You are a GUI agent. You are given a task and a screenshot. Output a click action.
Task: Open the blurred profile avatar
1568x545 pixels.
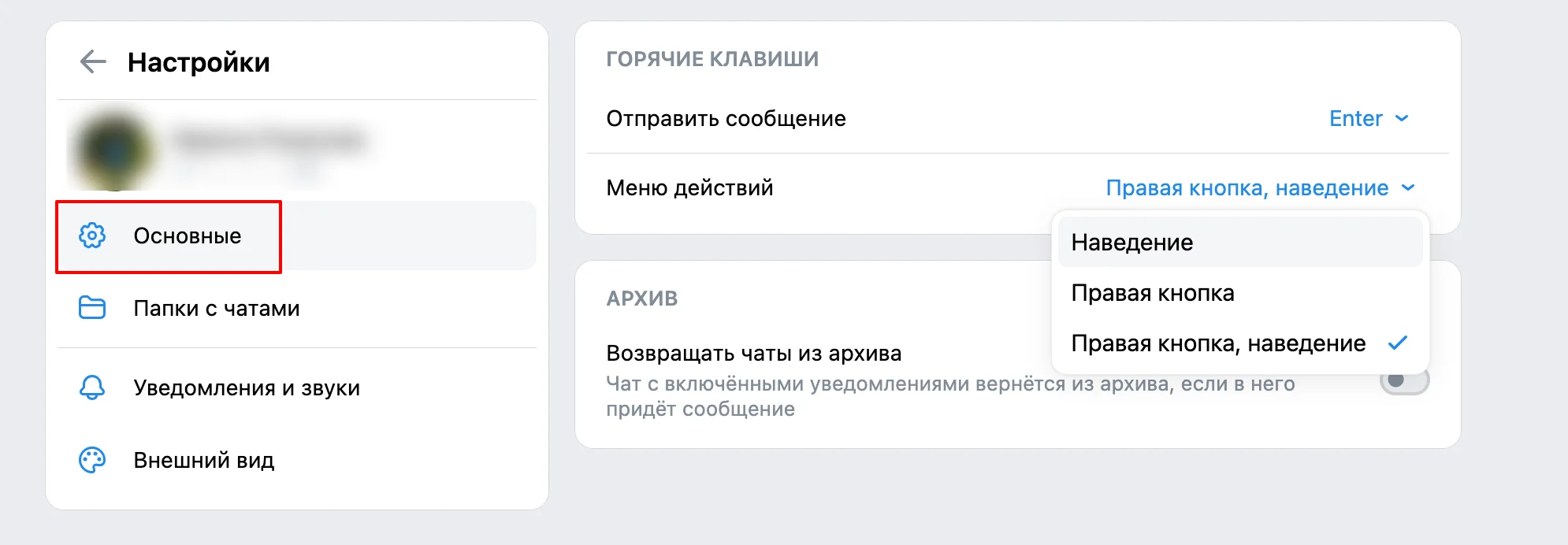[114, 150]
